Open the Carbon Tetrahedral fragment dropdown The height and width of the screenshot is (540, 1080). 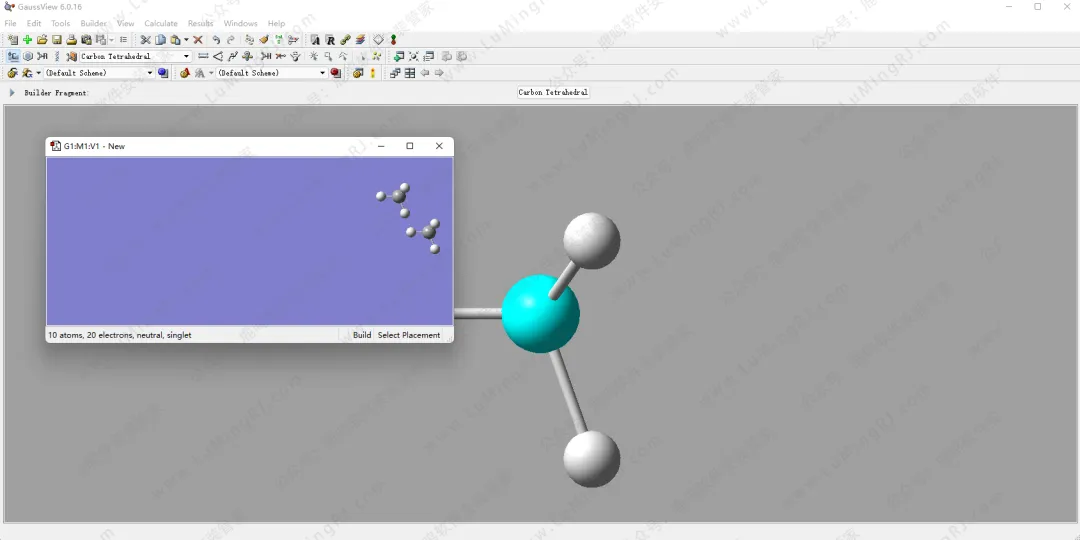pyautogui.click(x=186, y=57)
